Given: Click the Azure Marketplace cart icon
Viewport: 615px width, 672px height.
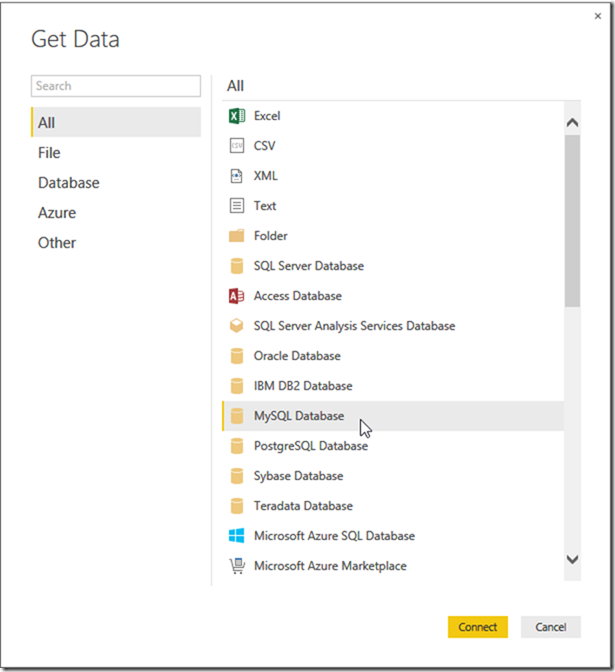Looking at the screenshot, I should [x=237, y=566].
